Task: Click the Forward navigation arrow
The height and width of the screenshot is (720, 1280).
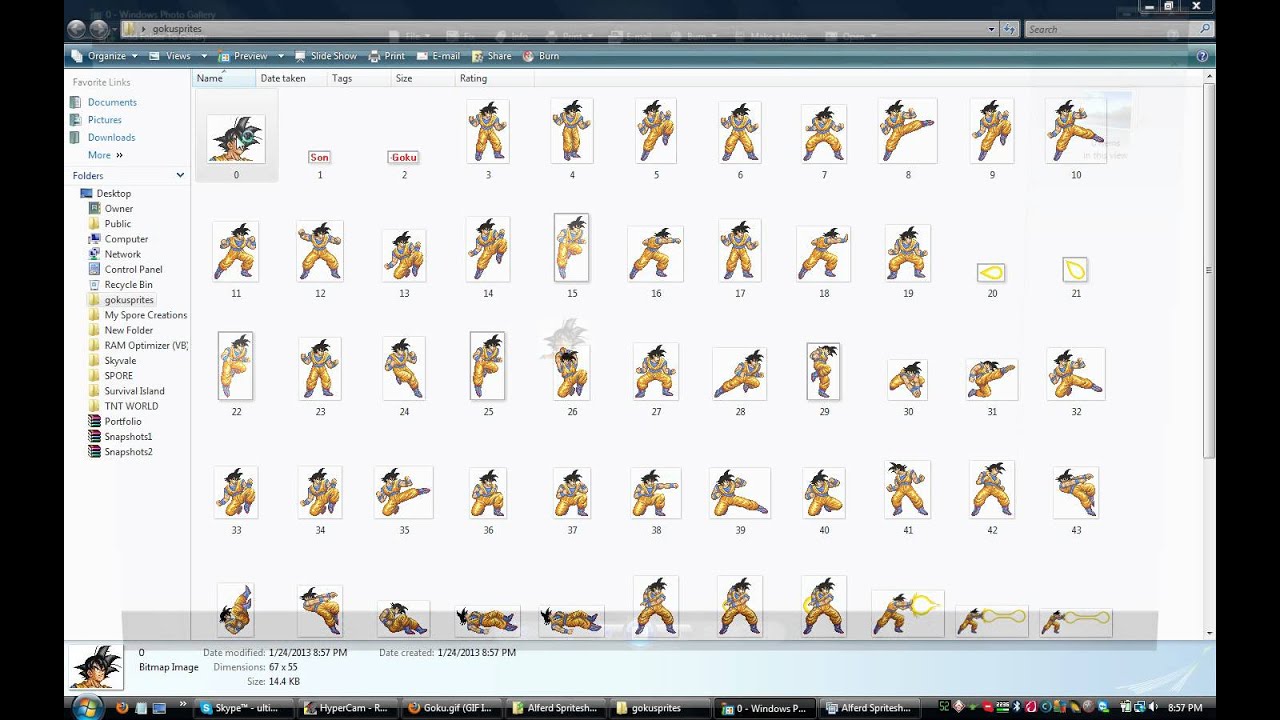Action: [100, 29]
